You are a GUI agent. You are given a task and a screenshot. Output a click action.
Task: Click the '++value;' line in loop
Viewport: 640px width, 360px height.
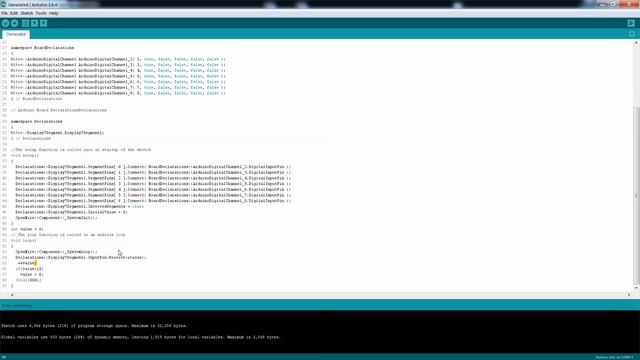pos(27,263)
